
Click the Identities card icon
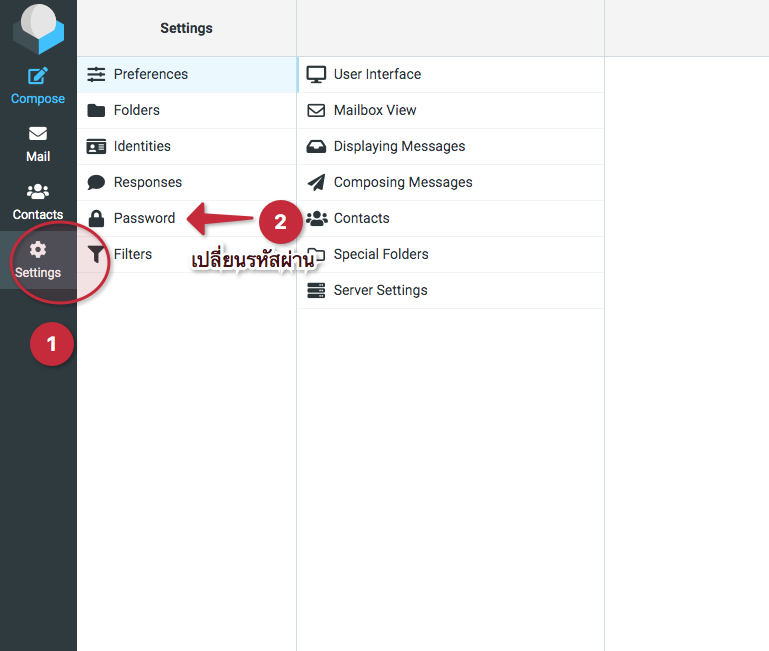tap(96, 146)
